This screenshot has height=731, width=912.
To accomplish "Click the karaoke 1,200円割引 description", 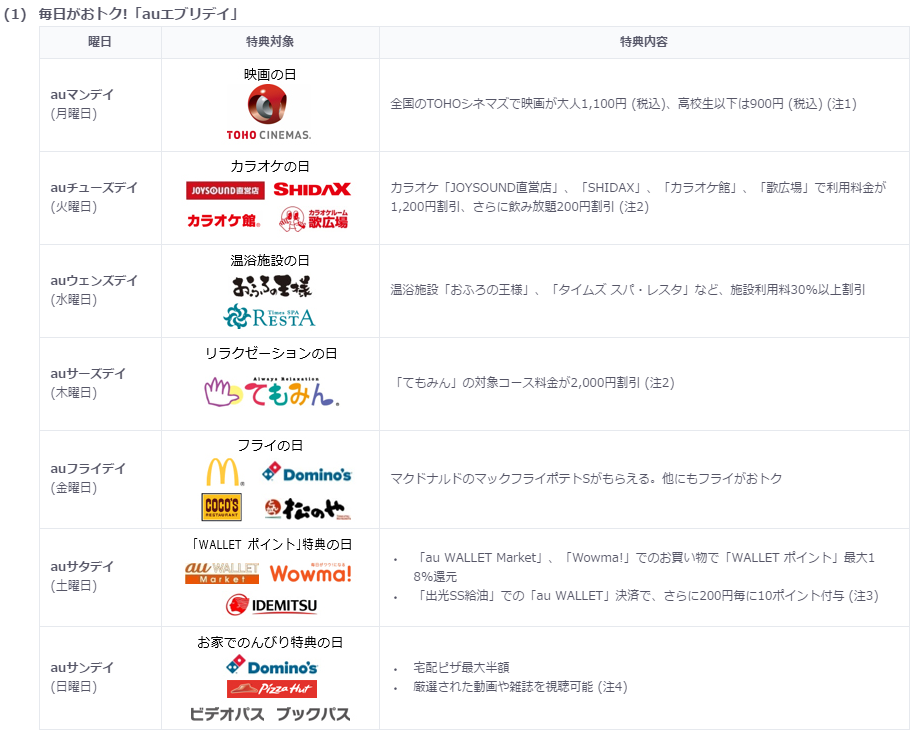I will coord(638,197).
